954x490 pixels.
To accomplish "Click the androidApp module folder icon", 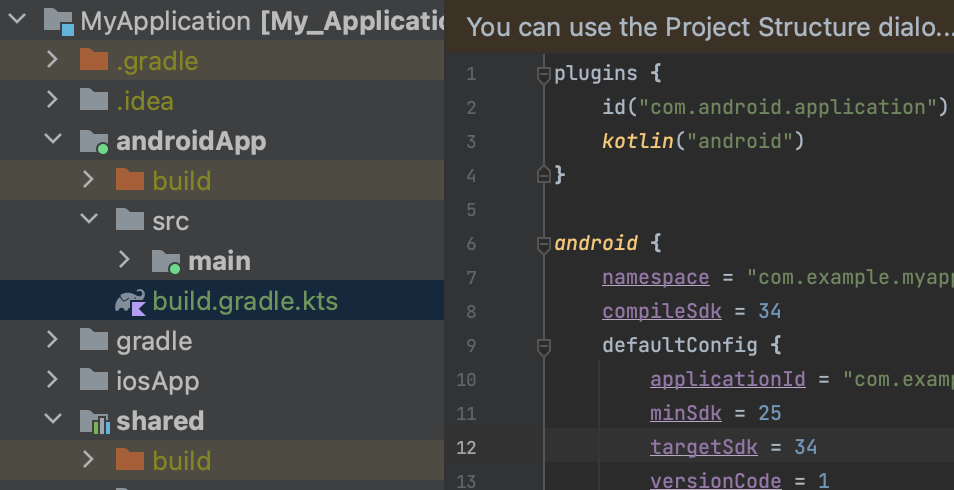I will pyautogui.click(x=94, y=141).
